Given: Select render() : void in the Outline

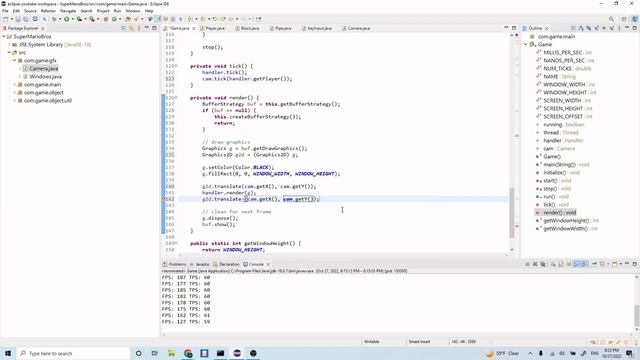Looking at the screenshot, I should coord(559,212).
